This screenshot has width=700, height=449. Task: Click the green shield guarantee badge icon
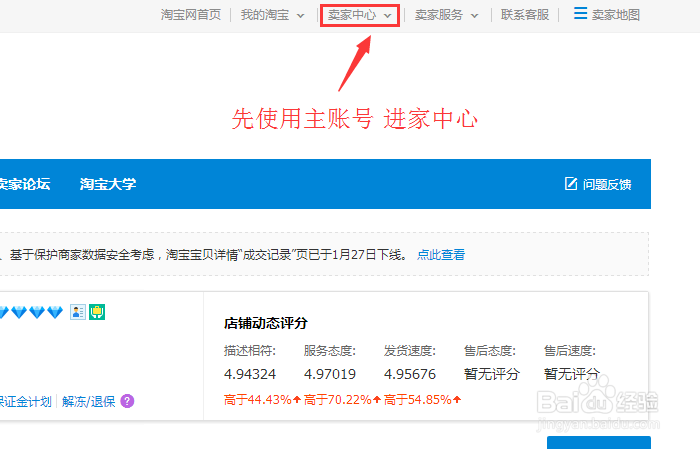[x=97, y=312]
